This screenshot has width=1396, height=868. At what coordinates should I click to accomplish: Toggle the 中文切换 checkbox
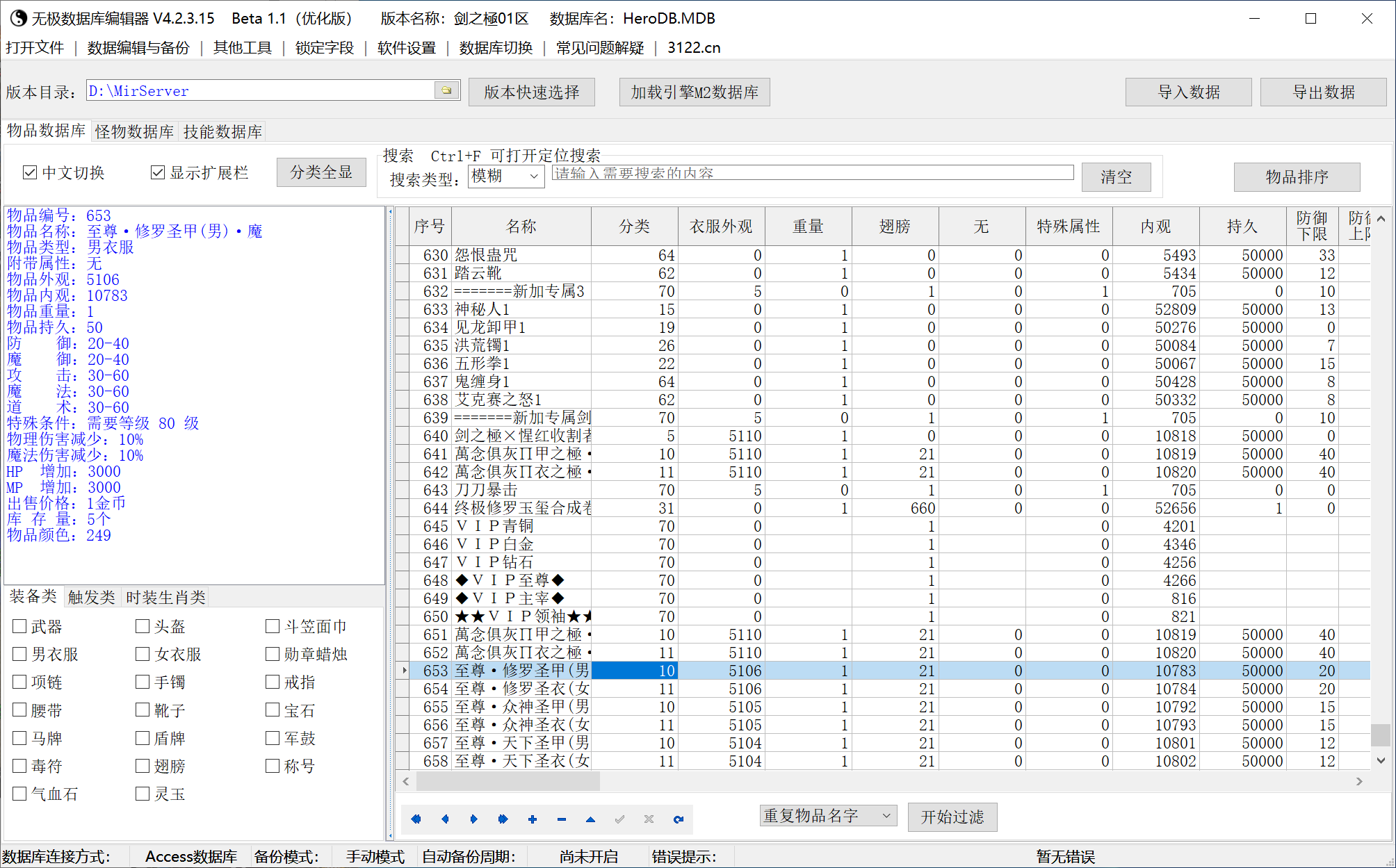point(30,172)
